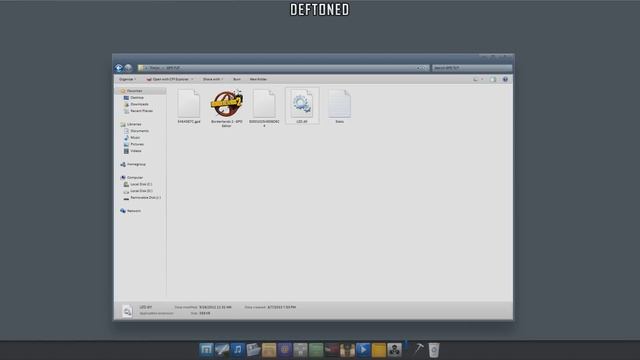Click the Explorer search box

(472, 68)
